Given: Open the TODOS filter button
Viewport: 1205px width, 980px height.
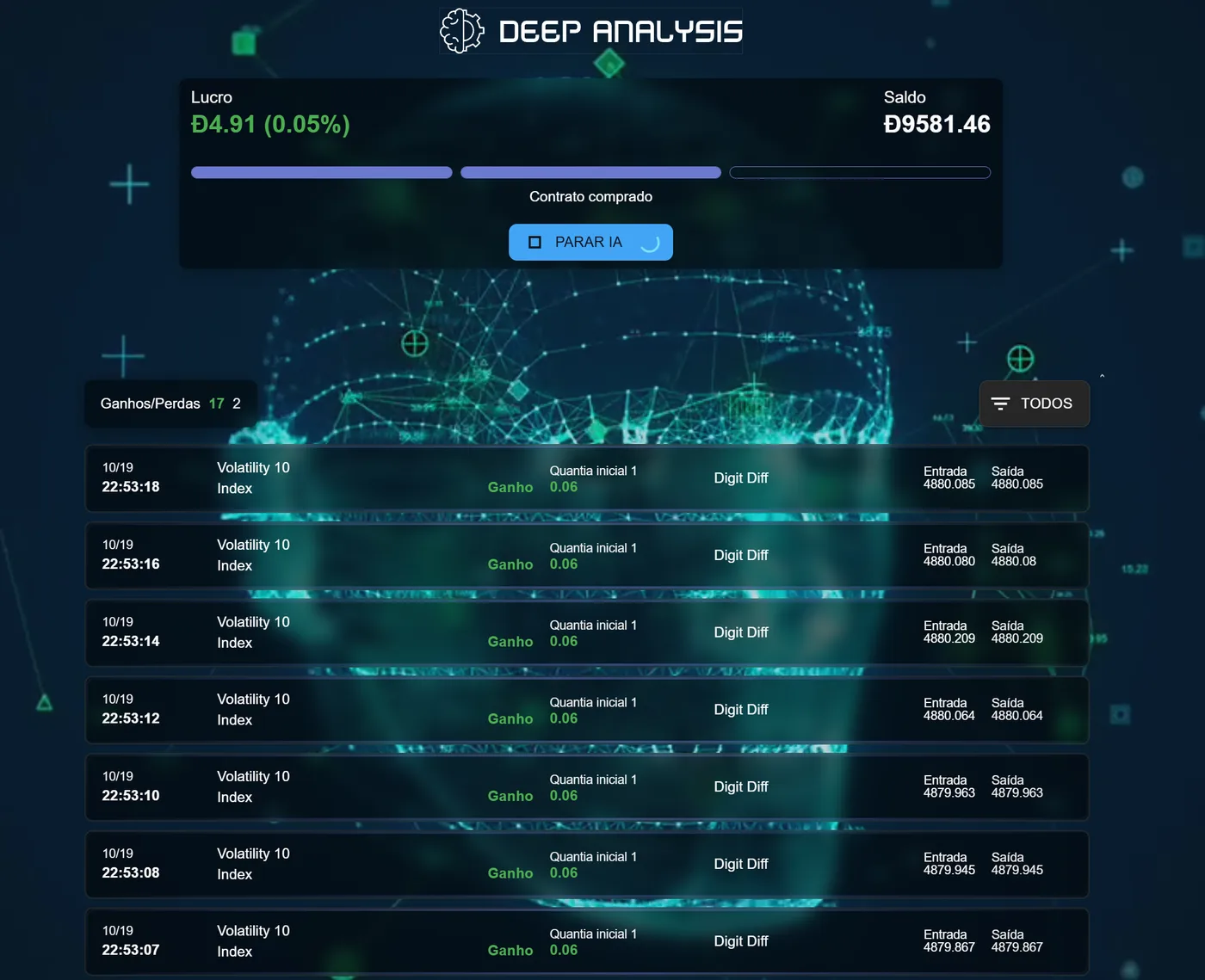Looking at the screenshot, I should click(1034, 404).
